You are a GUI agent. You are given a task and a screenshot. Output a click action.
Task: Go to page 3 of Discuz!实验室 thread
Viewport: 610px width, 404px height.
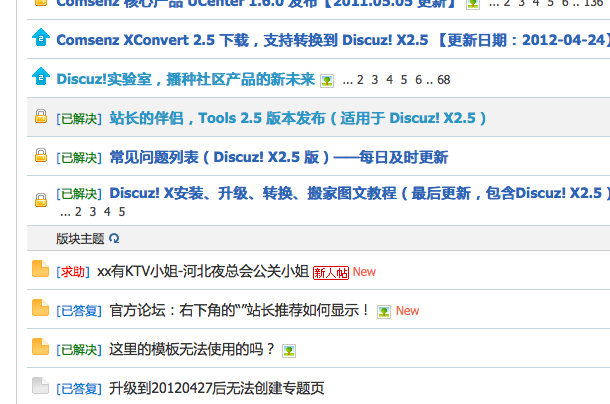[x=375, y=80]
